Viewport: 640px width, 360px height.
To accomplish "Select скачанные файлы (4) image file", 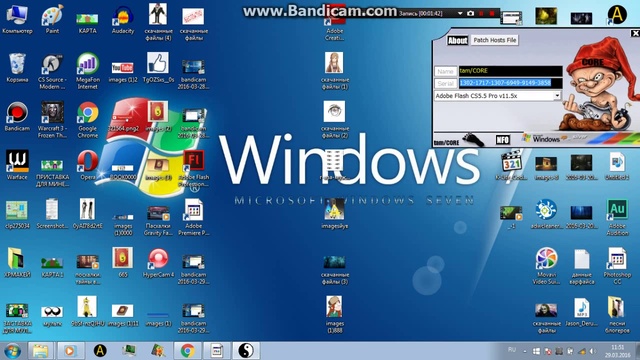I will (158, 22).
